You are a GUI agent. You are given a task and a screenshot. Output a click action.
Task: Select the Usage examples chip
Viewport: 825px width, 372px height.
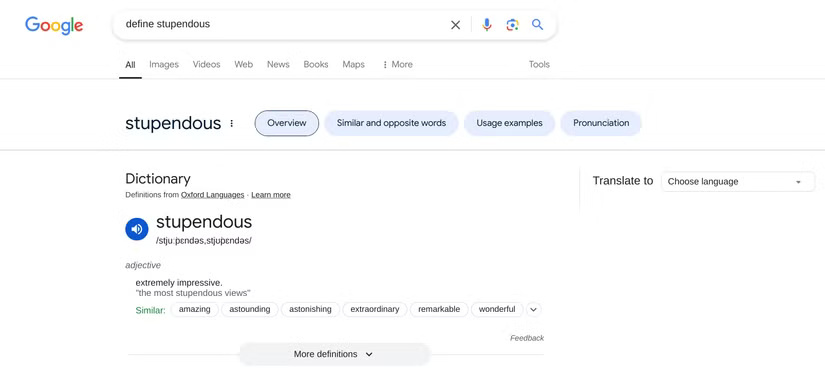click(x=509, y=123)
